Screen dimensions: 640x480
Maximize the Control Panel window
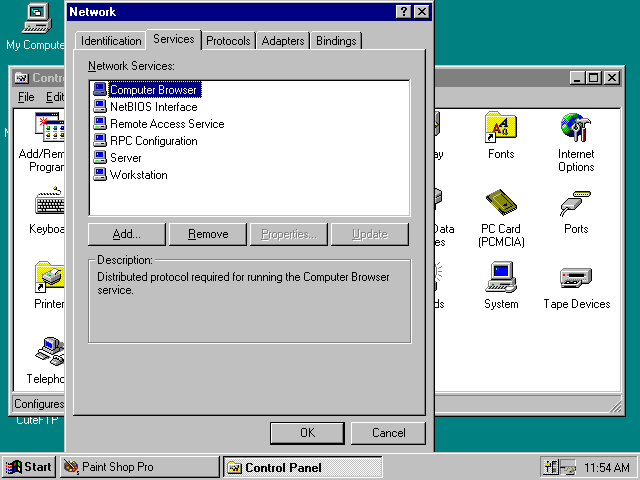pos(594,78)
